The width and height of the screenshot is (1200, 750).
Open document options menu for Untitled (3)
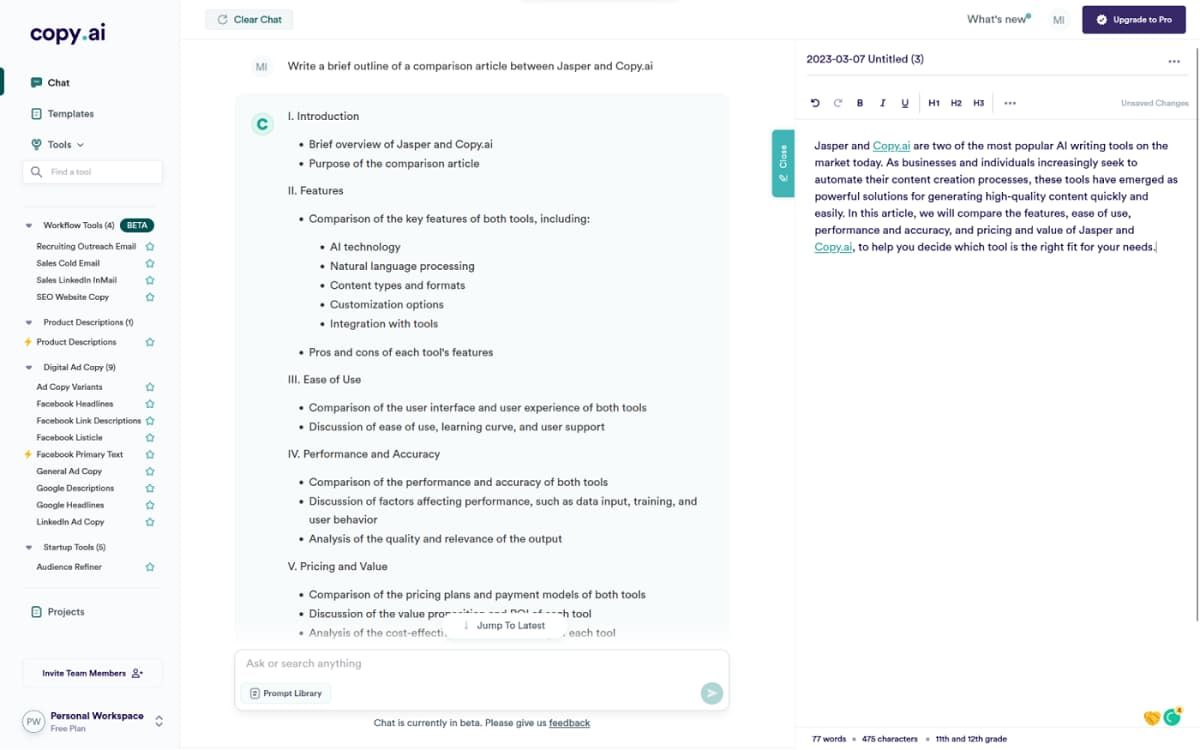pyautogui.click(x=1175, y=61)
